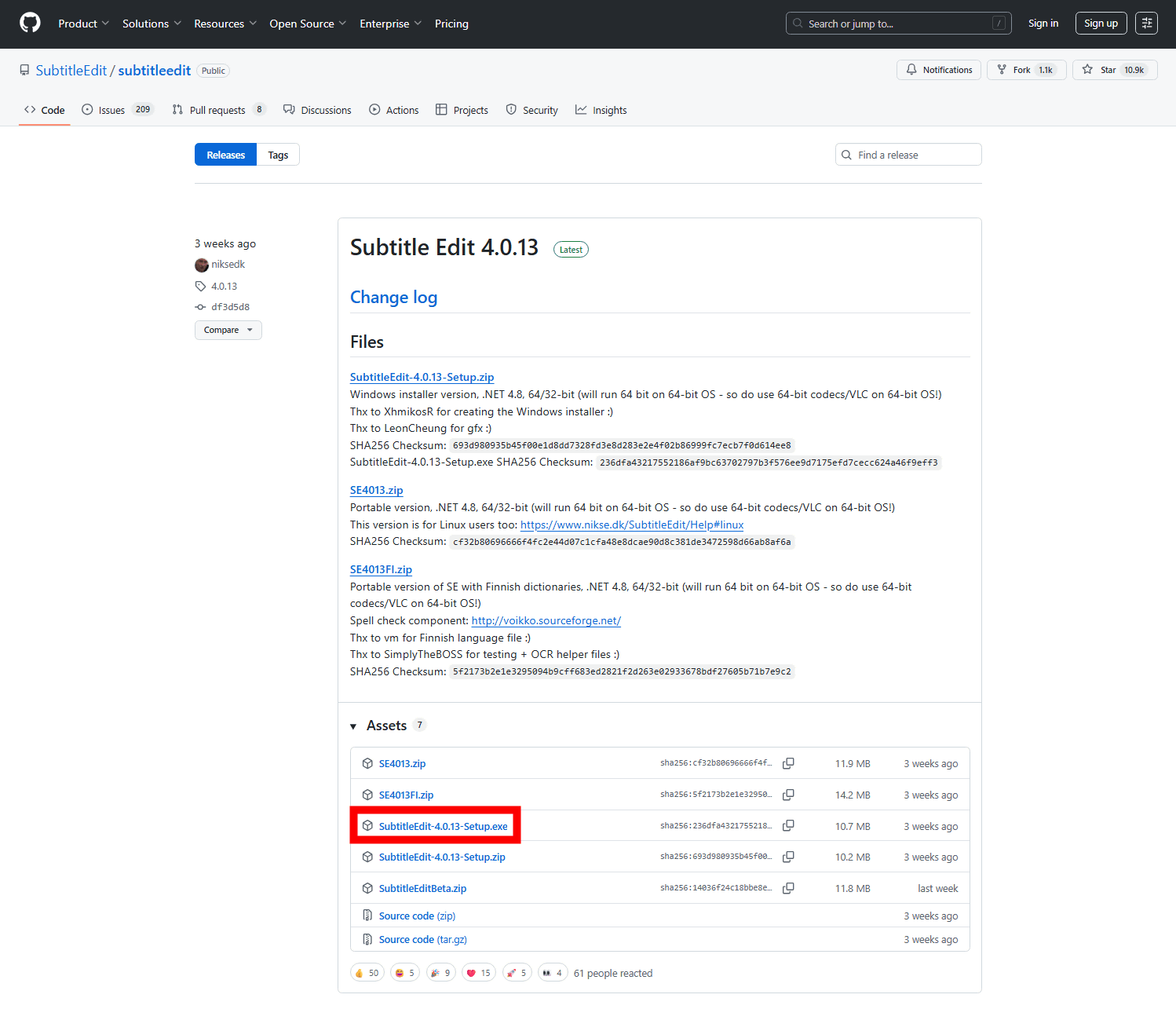Download SubtitleEdit-4.0.13-Setup.exe asset

tap(443, 826)
